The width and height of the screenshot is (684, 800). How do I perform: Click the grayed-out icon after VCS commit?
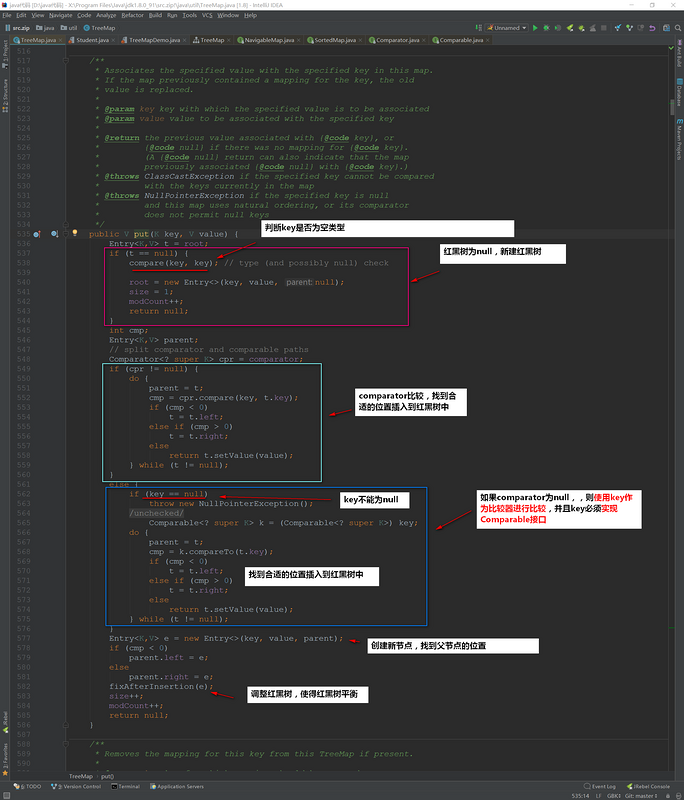coord(640,28)
